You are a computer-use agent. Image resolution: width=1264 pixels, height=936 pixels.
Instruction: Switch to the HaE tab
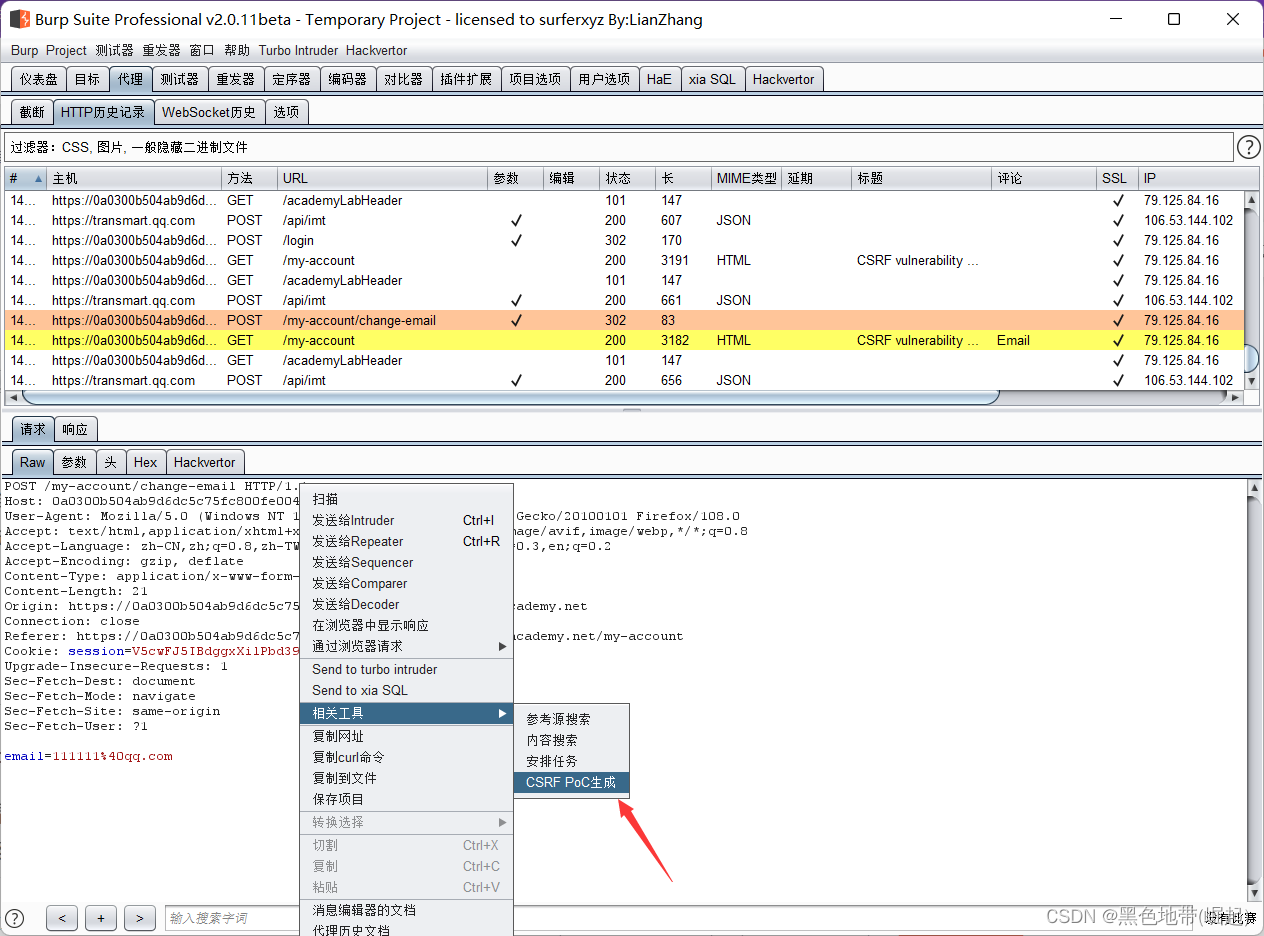pyautogui.click(x=660, y=79)
